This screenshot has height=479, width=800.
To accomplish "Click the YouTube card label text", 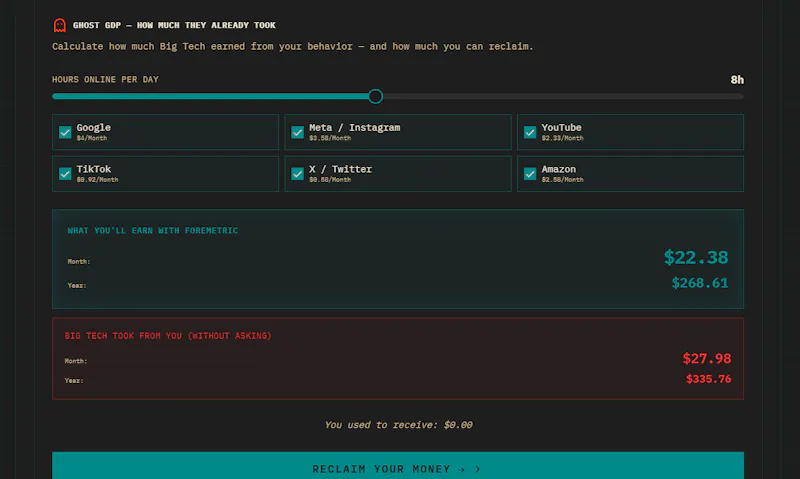I will 561,128.
